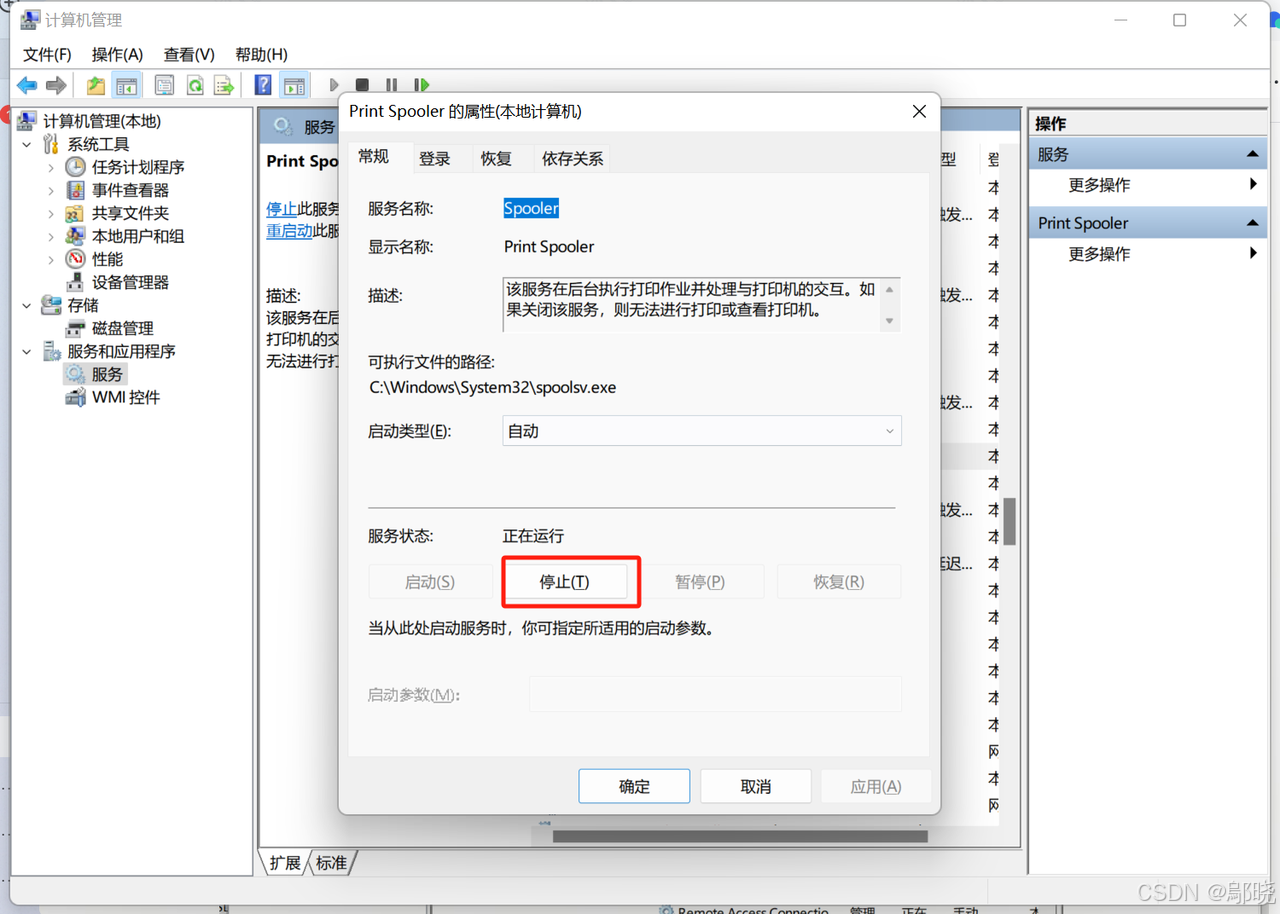Select WMI 控件 in the tree
The image size is (1280, 914).
tap(125, 397)
